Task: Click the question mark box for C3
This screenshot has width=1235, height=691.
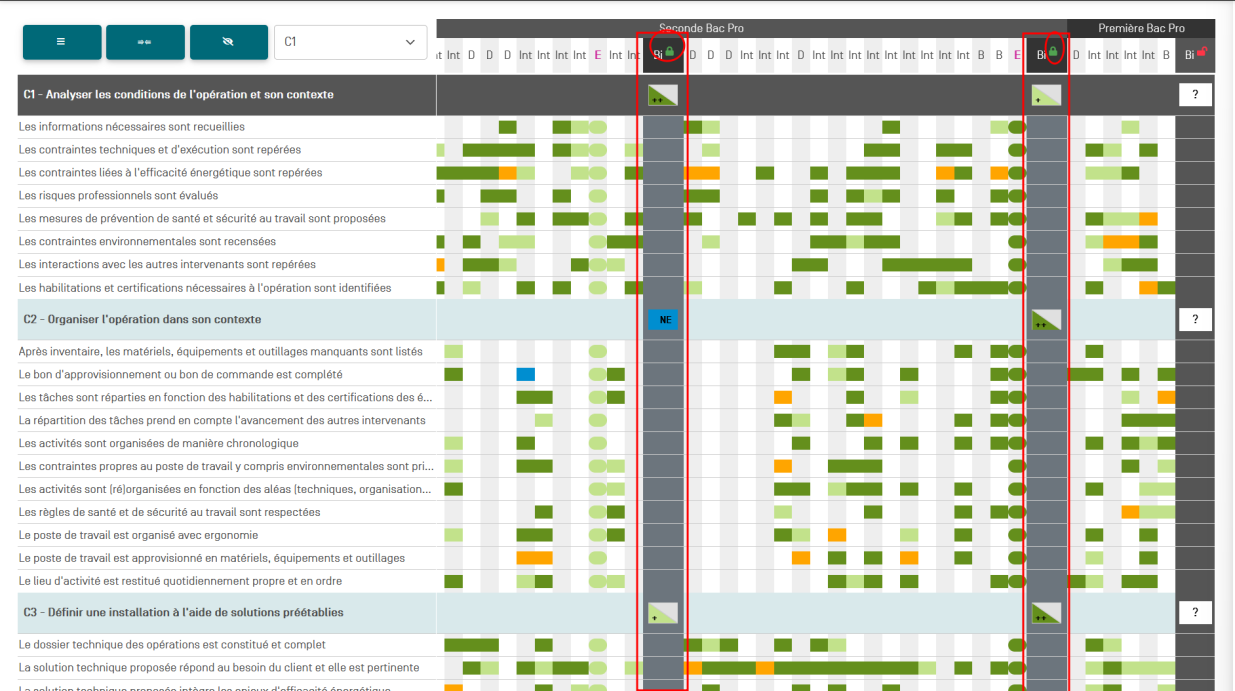Action: click(1195, 613)
